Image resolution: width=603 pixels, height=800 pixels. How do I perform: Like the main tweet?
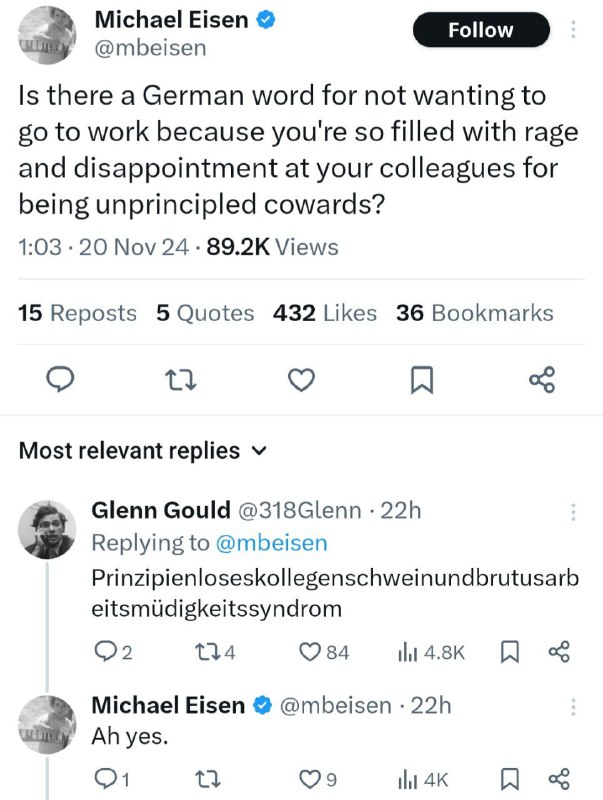(x=302, y=380)
